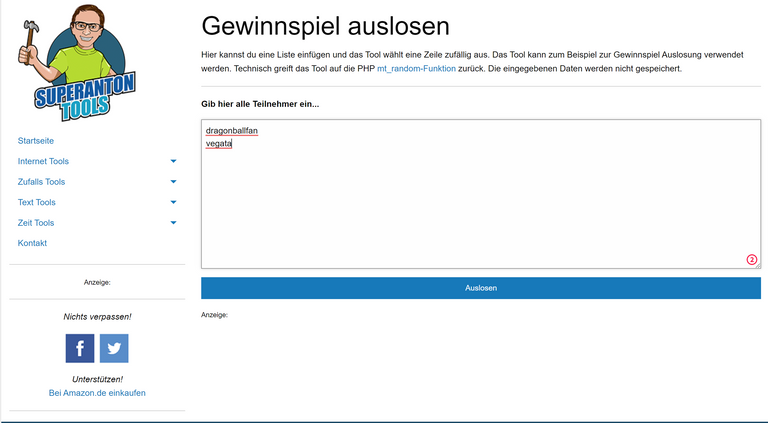This screenshot has height=423, width=768.
Task: Click the Gewinnspiel auslosen heading
Action: (x=325, y=26)
